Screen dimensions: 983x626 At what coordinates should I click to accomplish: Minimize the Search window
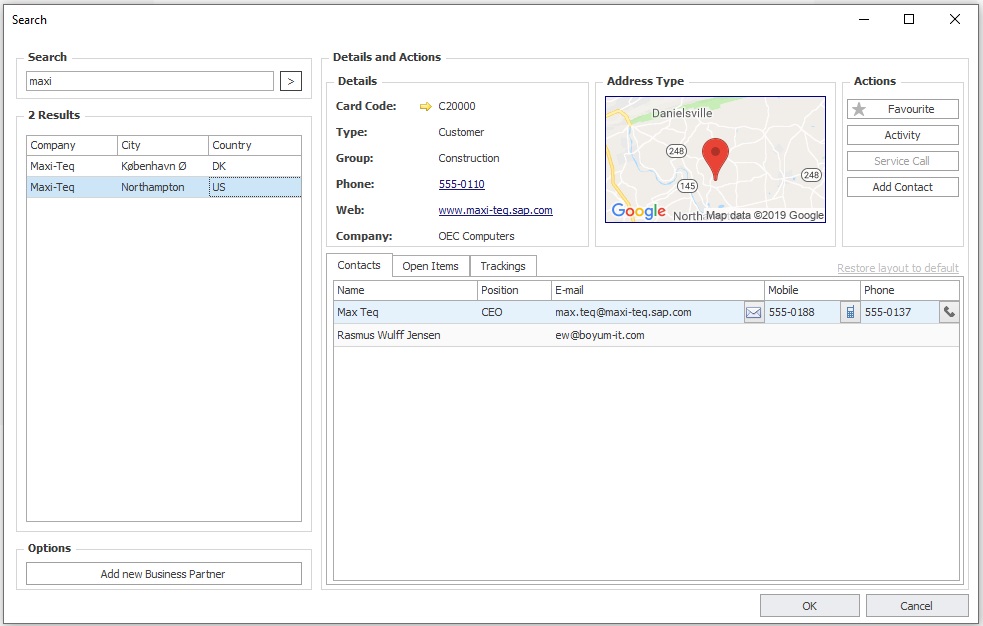click(864, 19)
